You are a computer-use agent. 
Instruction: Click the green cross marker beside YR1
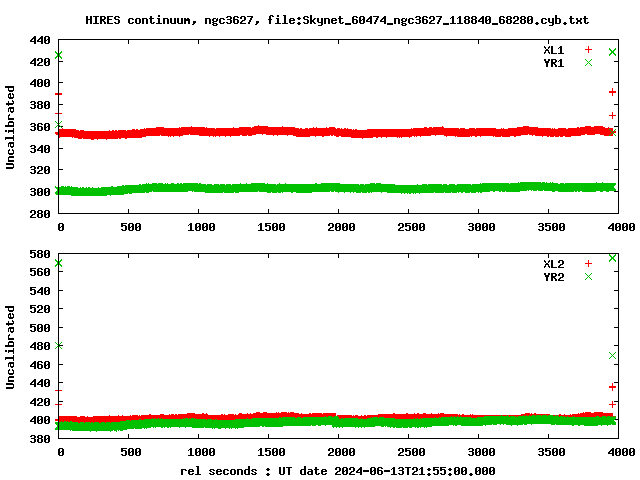click(588, 62)
